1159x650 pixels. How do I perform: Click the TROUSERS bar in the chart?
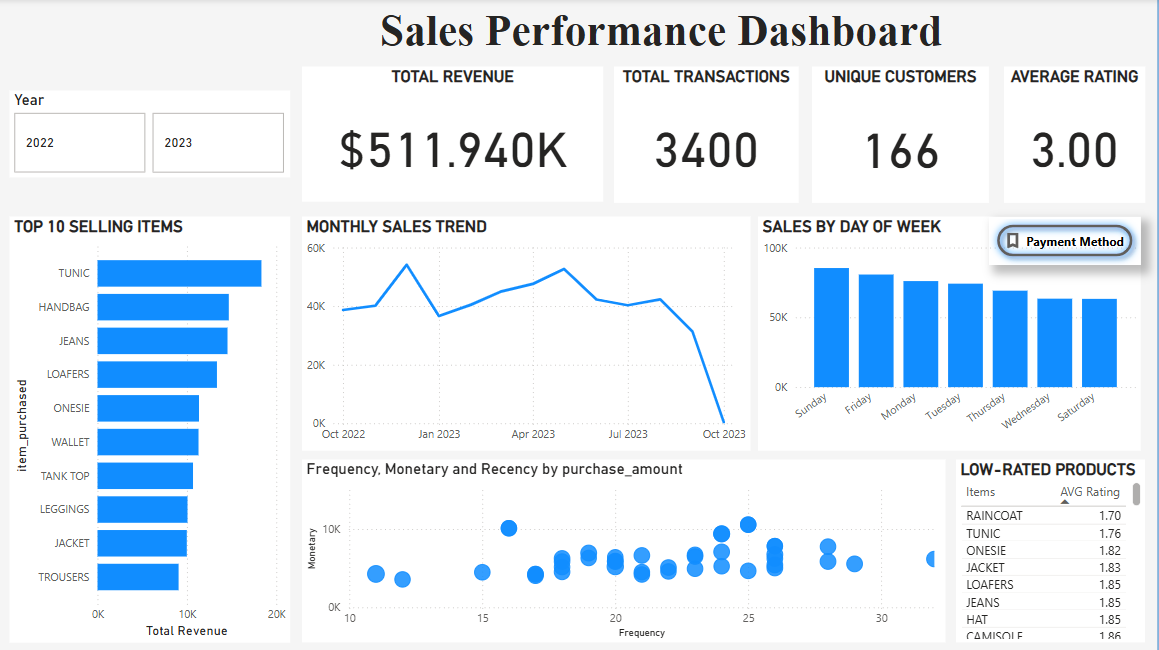(138, 577)
